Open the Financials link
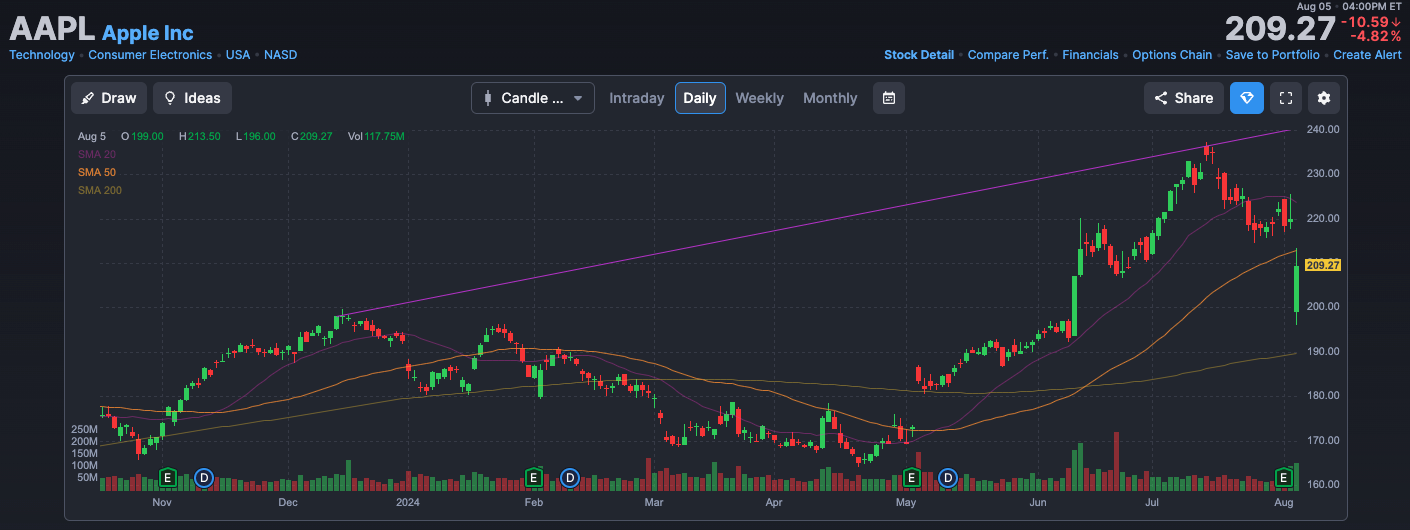 [x=1090, y=55]
